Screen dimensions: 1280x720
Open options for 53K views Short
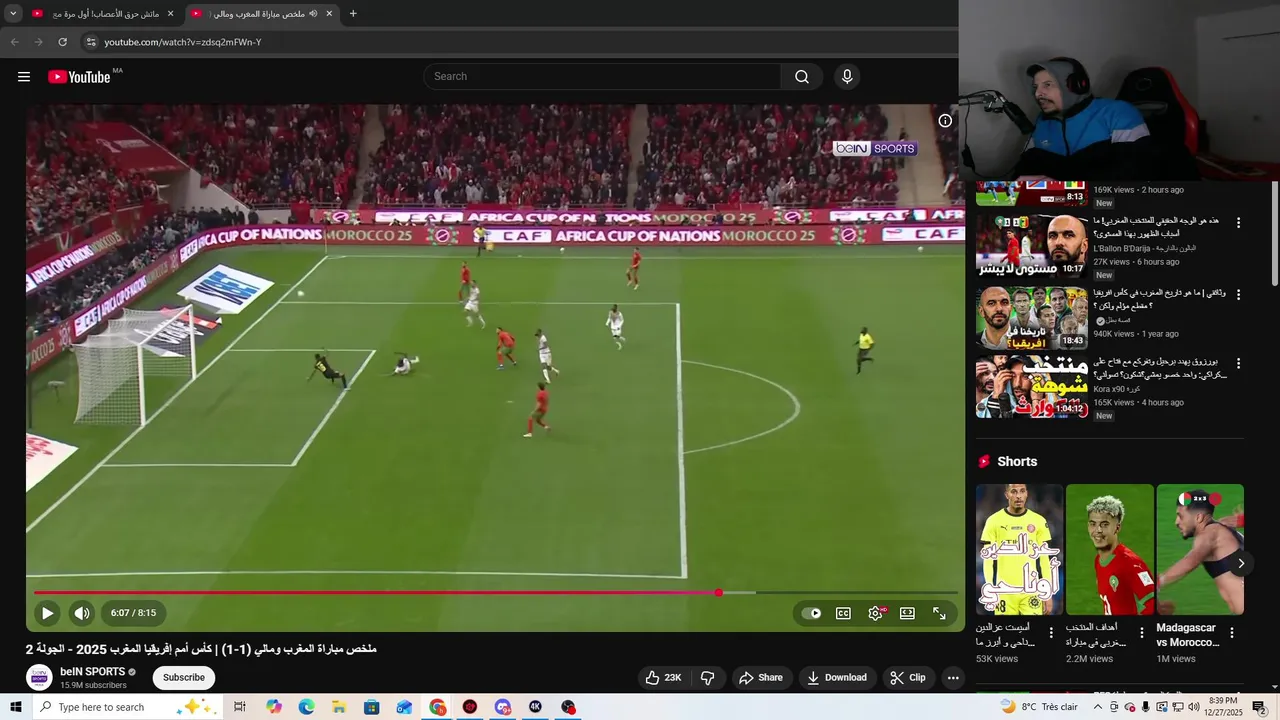[x=1051, y=633]
